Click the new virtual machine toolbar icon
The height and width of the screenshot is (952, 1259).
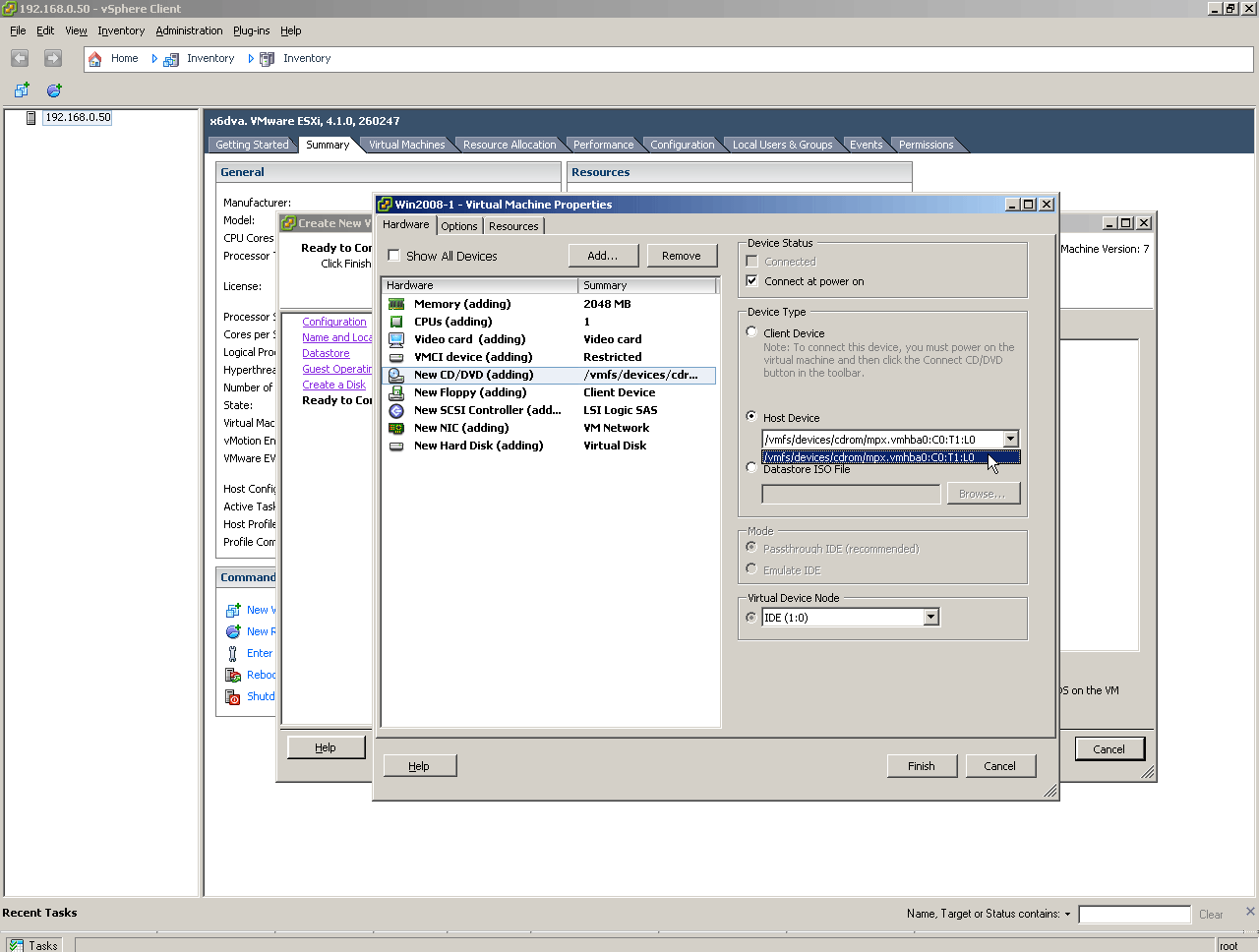tap(22, 90)
